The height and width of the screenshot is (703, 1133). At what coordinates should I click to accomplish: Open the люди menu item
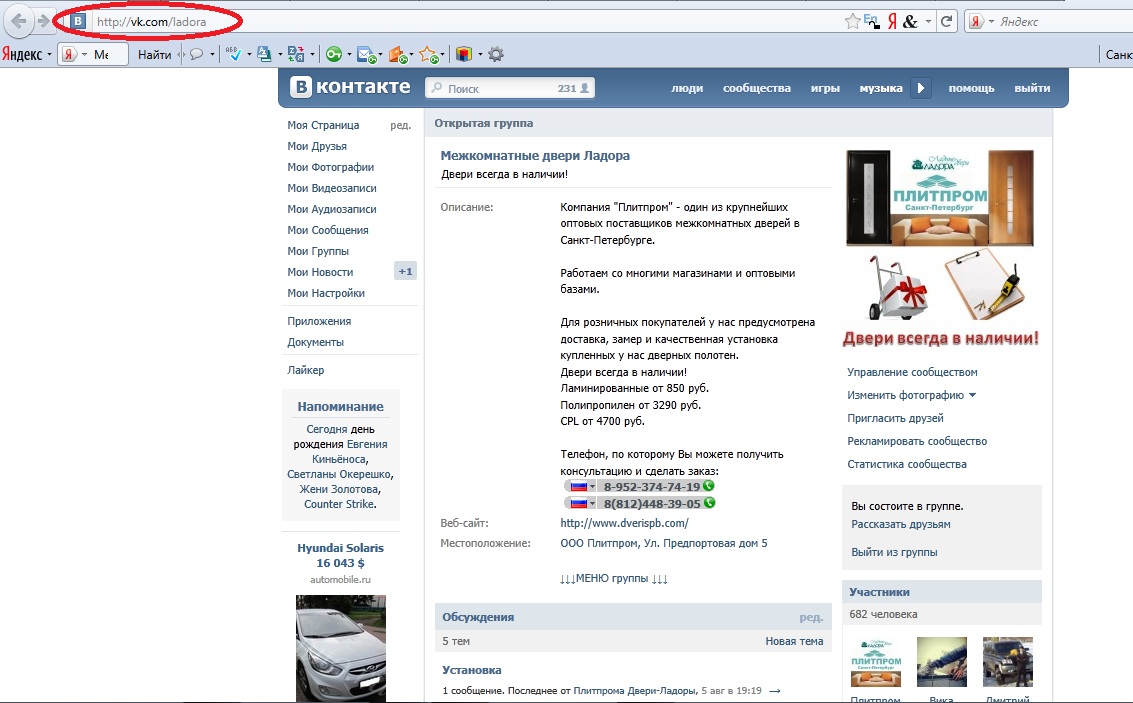pos(686,88)
